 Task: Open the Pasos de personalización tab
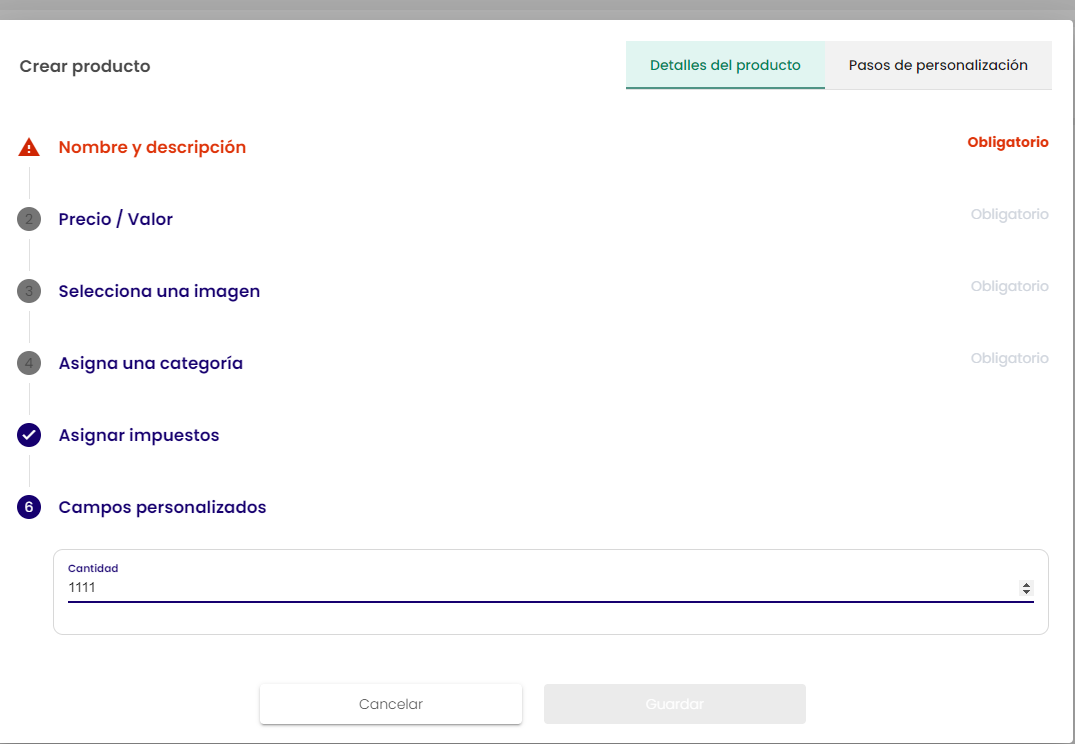coord(938,65)
